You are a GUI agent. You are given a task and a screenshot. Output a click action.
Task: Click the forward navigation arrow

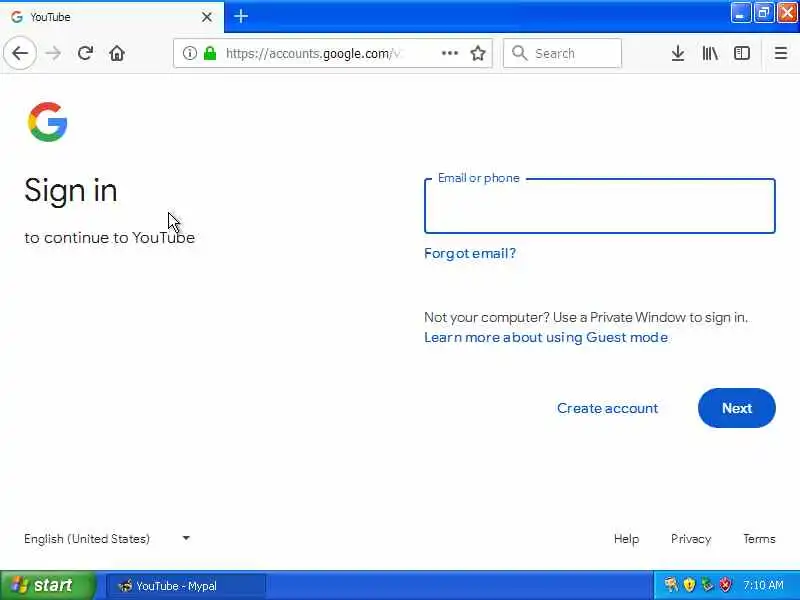click(53, 53)
